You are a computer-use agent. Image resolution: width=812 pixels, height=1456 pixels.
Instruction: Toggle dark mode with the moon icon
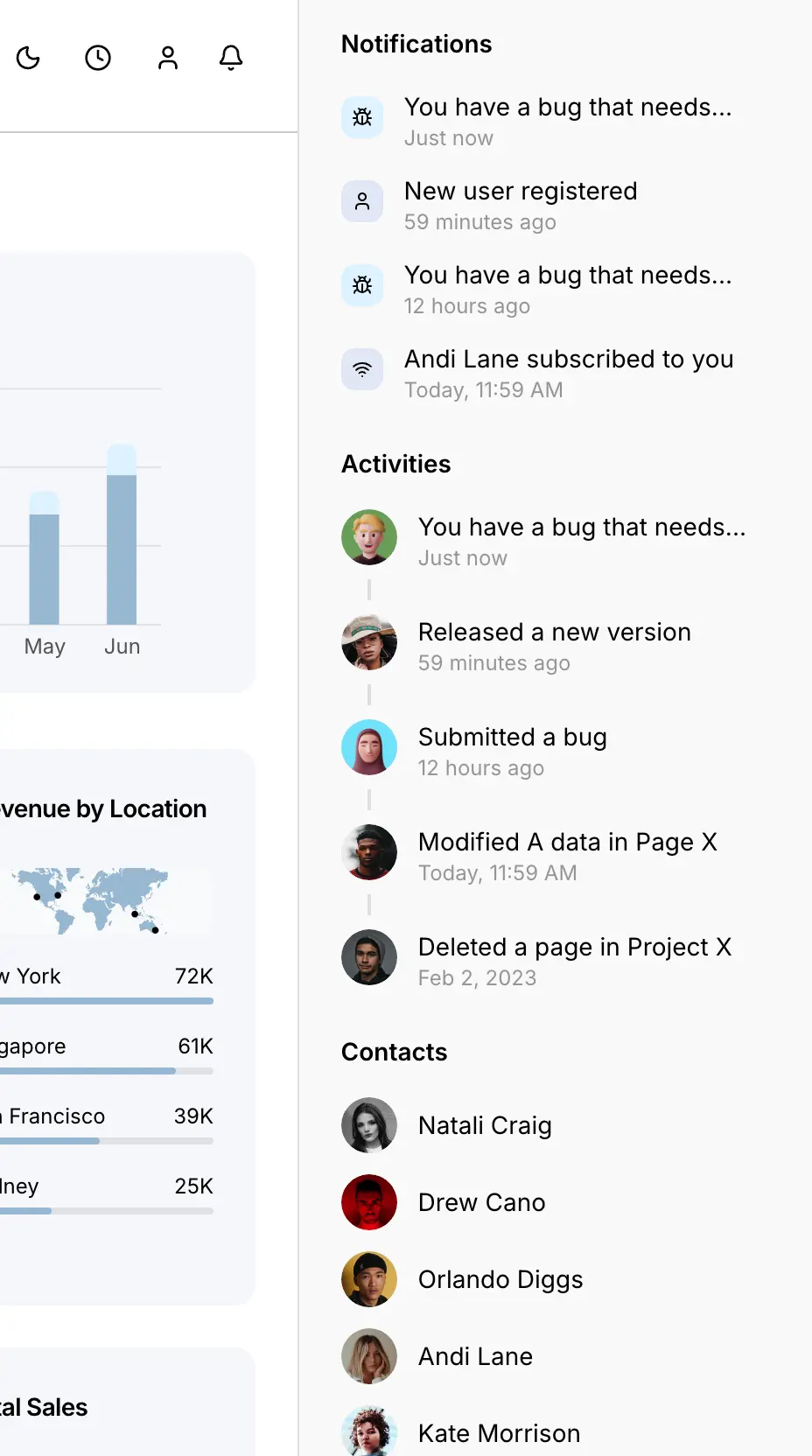[x=28, y=58]
